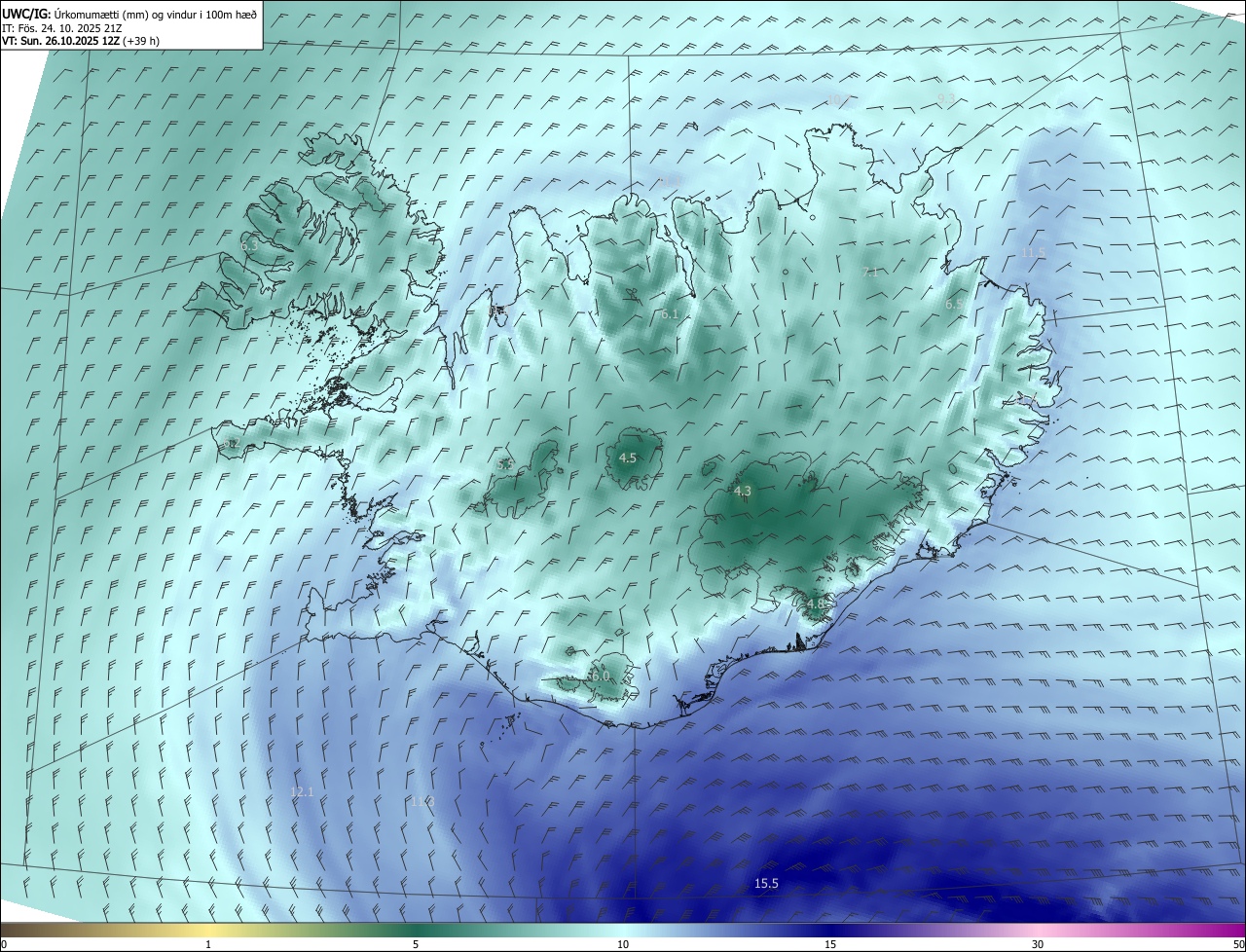Click the 6.0 value on the southern glacier

[x=601, y=676]
